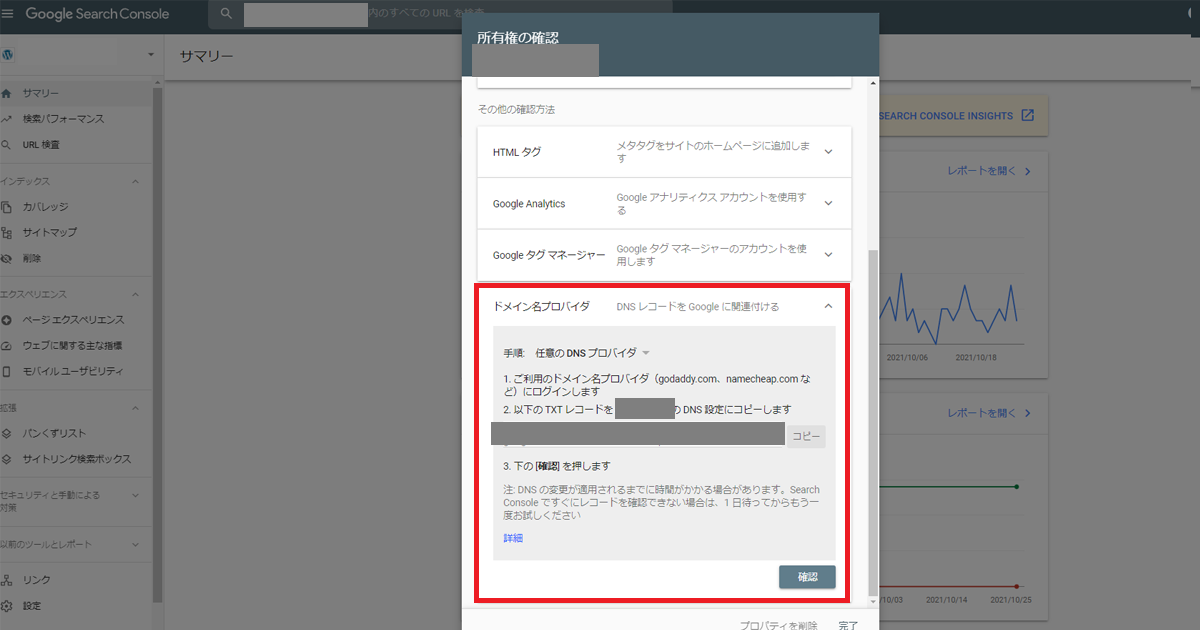Expand the HTML タグ verification method
Image resolution: width=1200 pixels, height=630 pixels.
click(x=828, y=152)
